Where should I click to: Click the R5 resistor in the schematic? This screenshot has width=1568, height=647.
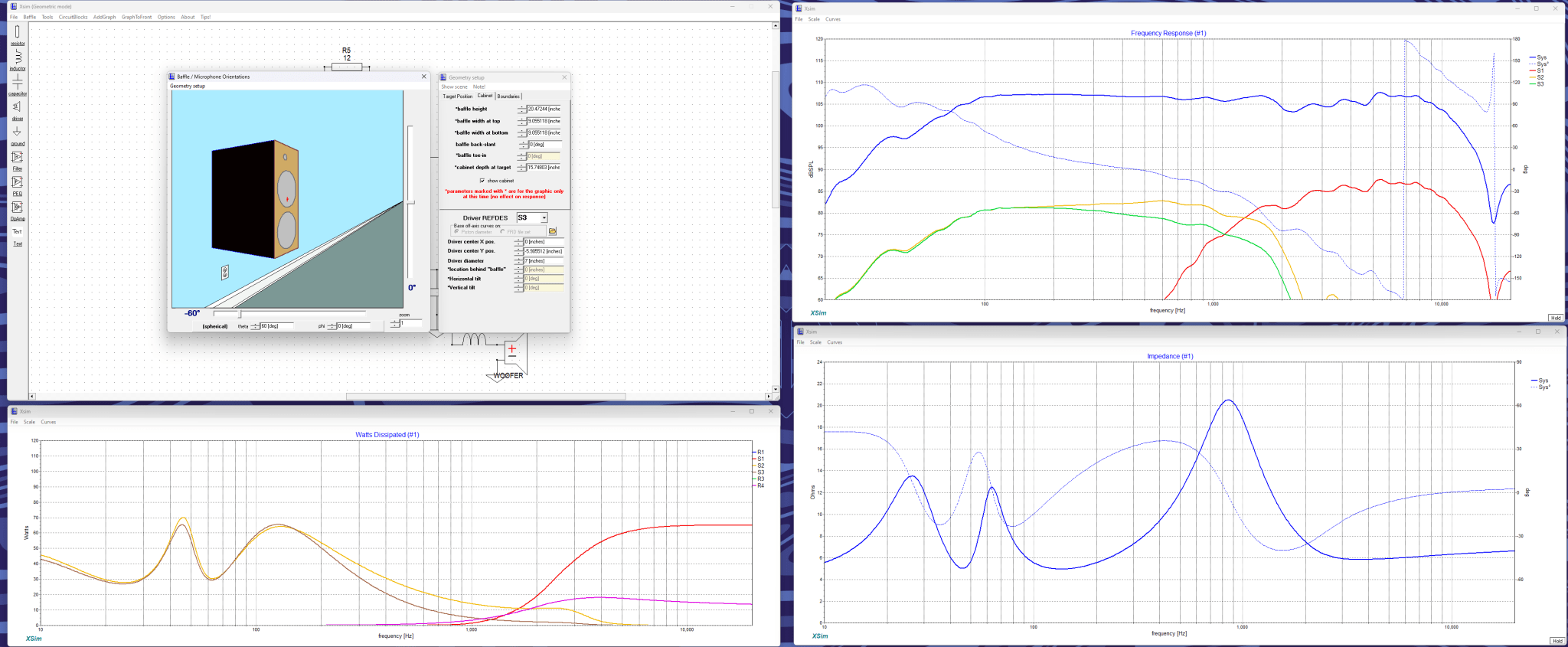tap(347, 67)
